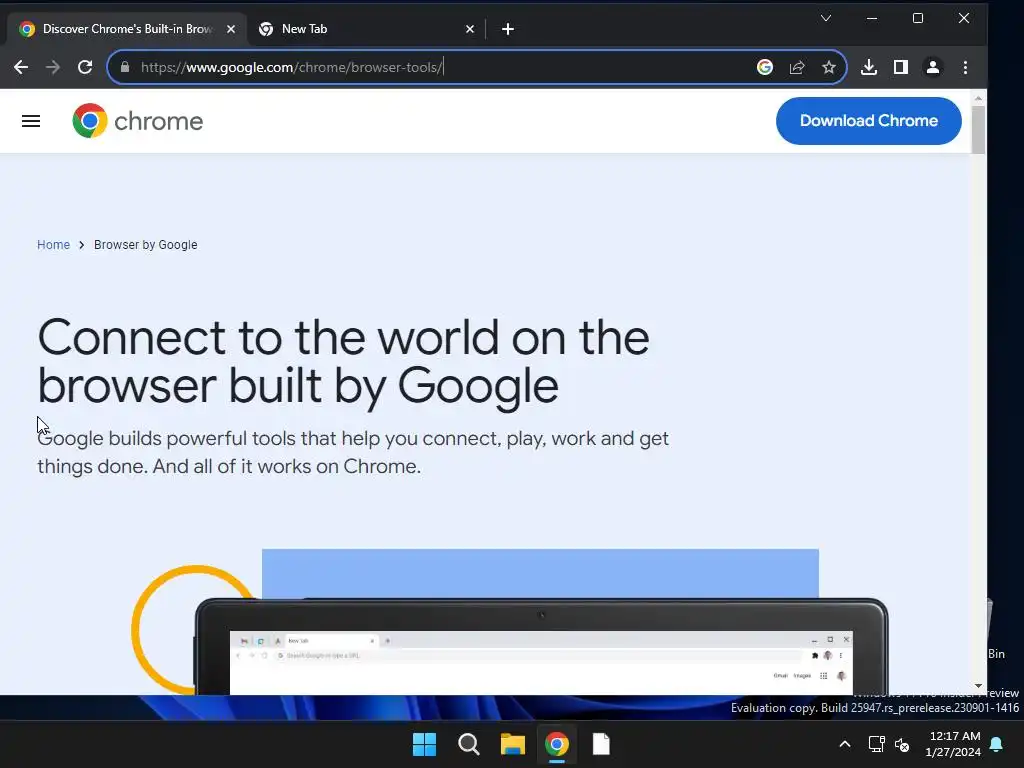This screenshot has height=768, width=1024.
Task: Click the scrollbar down arrow
Action: tap(978, 686)
